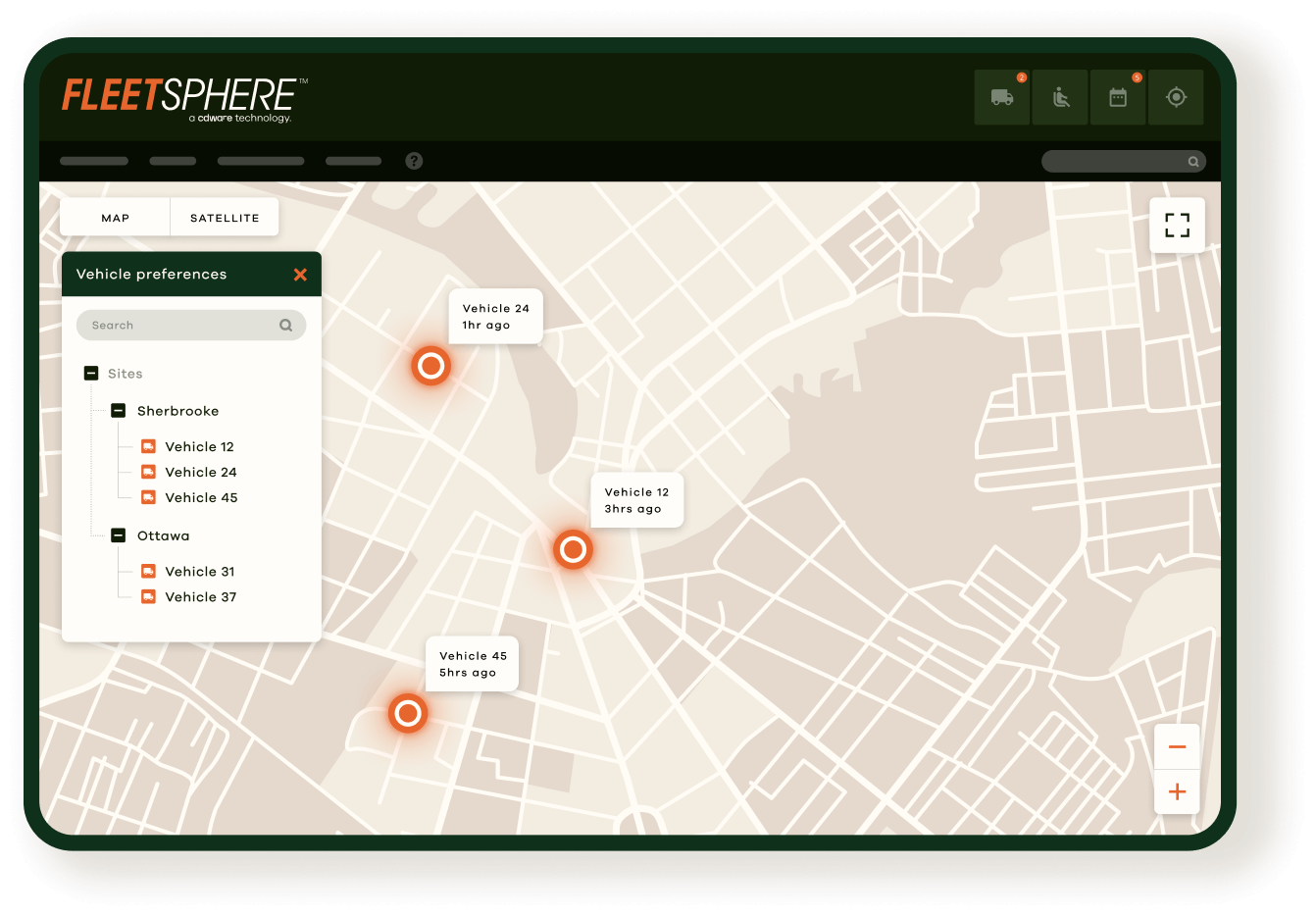This screenshot has width=1316, height=916.
Task: Click the truck icon beside Vehicle 31
Action: tap(148, 571)
